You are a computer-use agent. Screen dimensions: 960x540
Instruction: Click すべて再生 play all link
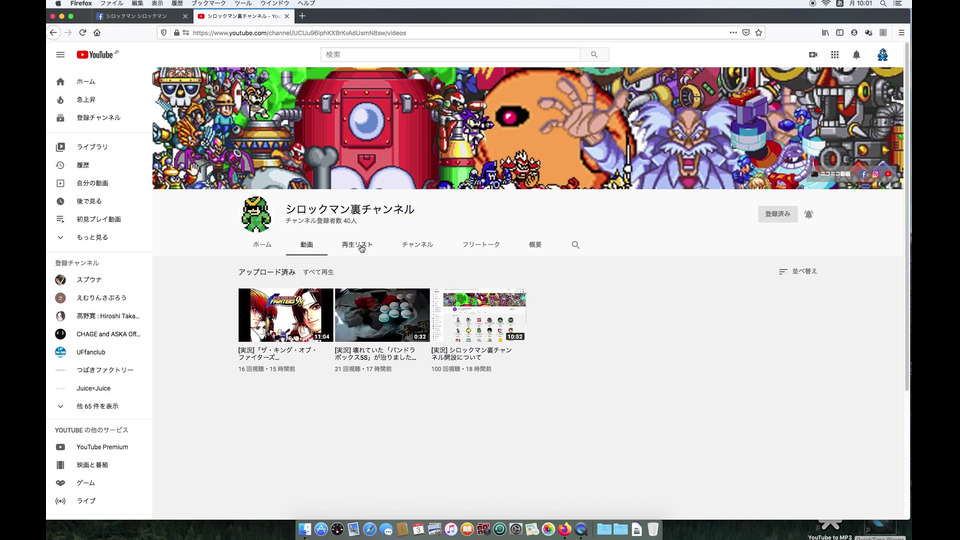coord(318,272)
